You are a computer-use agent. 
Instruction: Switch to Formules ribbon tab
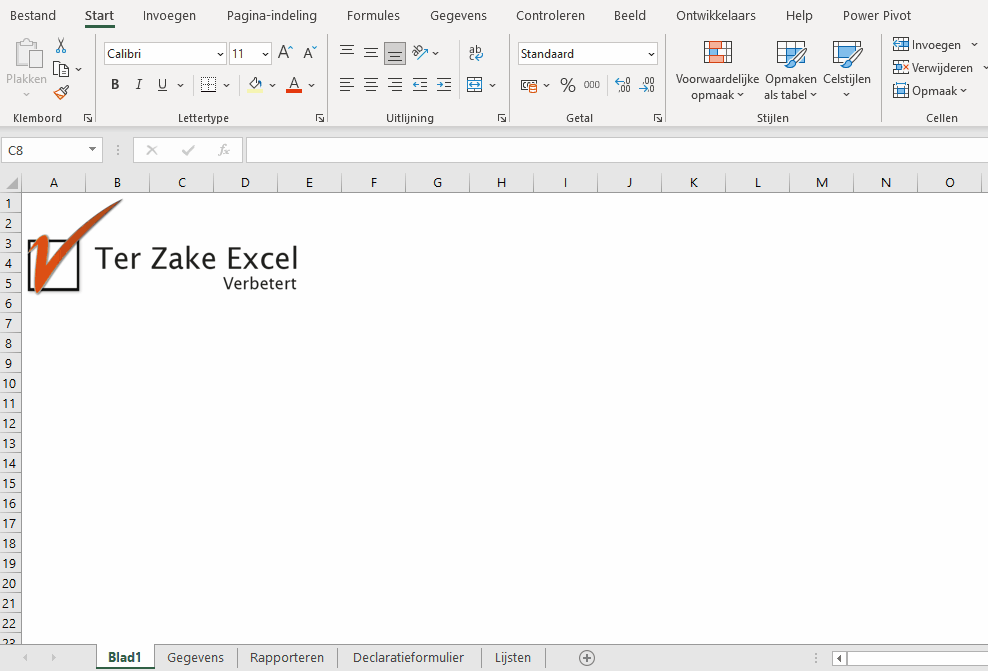coord(373,15)
